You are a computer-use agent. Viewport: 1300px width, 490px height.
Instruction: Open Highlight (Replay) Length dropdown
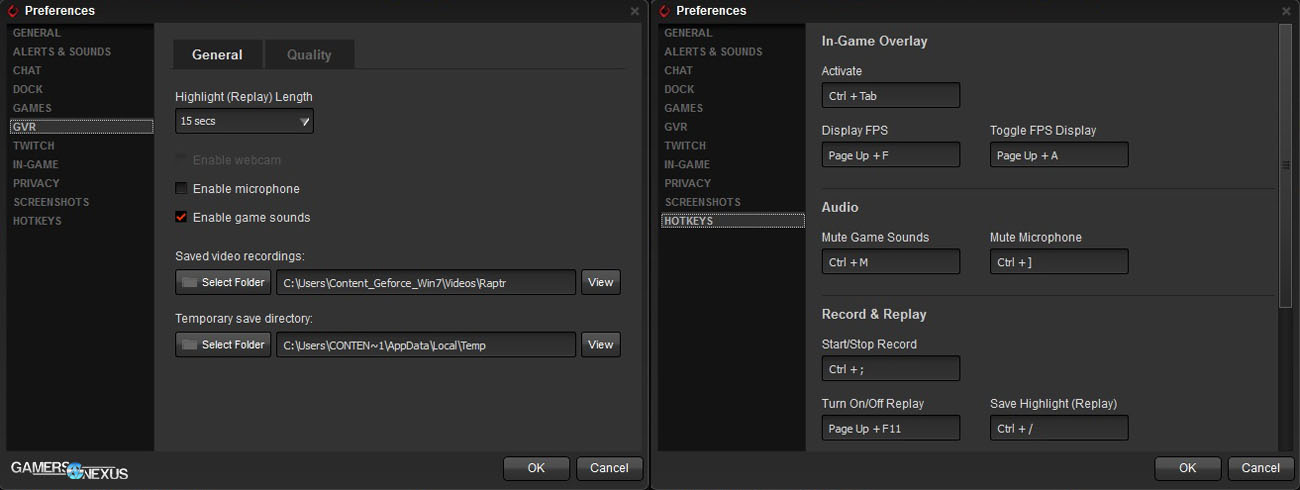coord(244,121)
